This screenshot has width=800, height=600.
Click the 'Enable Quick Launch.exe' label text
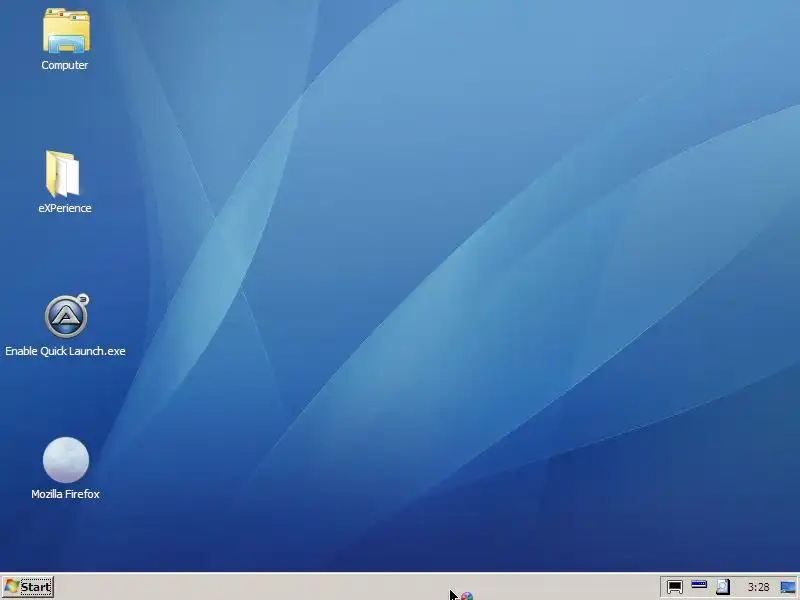[65, 351]
